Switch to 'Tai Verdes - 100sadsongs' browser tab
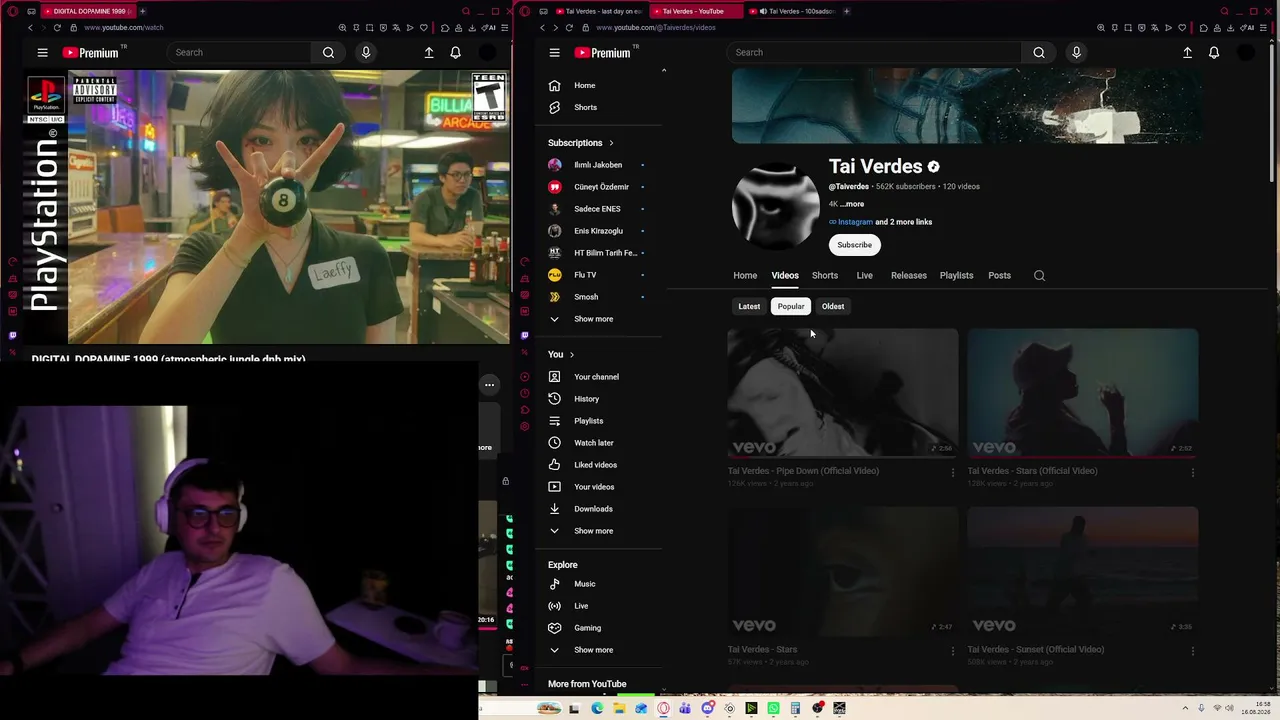The height and width of the screenshot is (720, 1280). point(796,11)
